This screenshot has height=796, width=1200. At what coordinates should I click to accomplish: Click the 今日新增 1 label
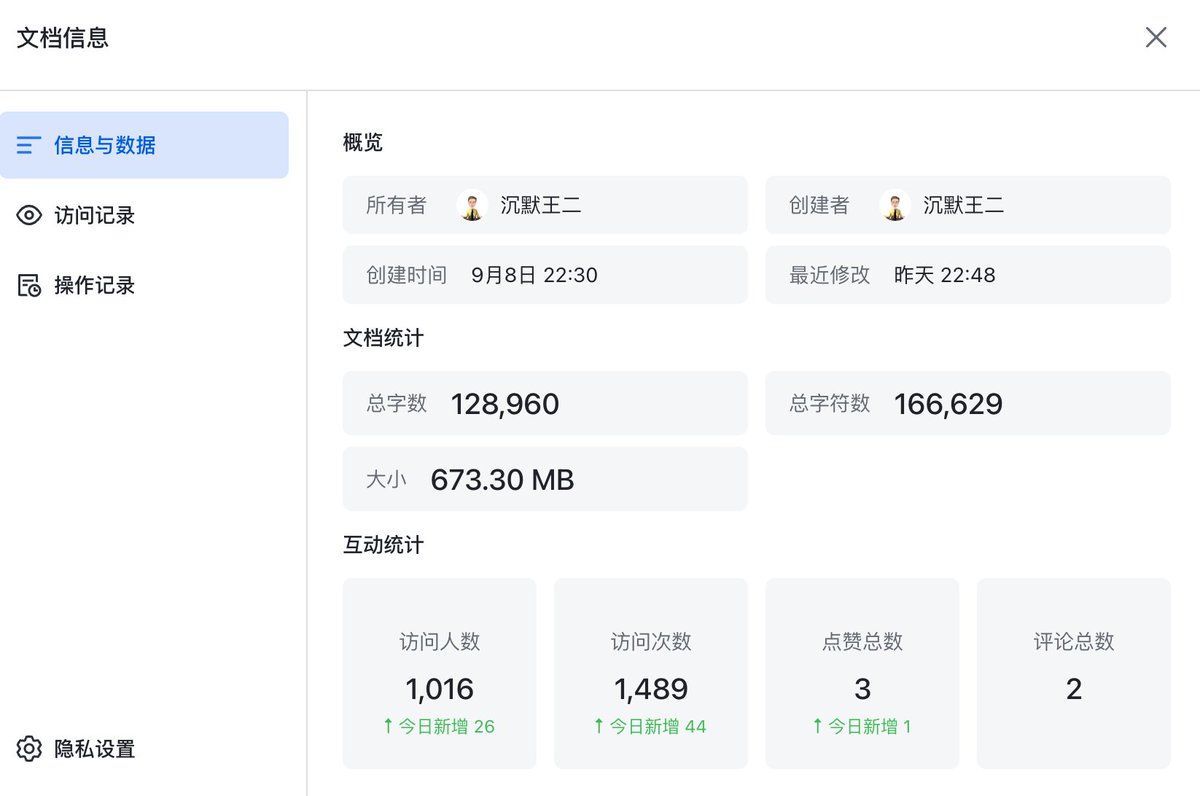[862, 727]
